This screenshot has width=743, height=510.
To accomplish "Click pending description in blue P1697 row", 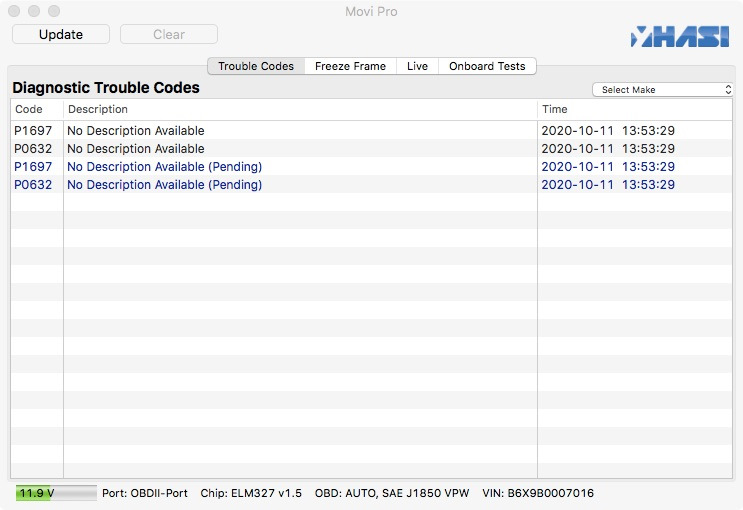I will [x=164, y=167].
